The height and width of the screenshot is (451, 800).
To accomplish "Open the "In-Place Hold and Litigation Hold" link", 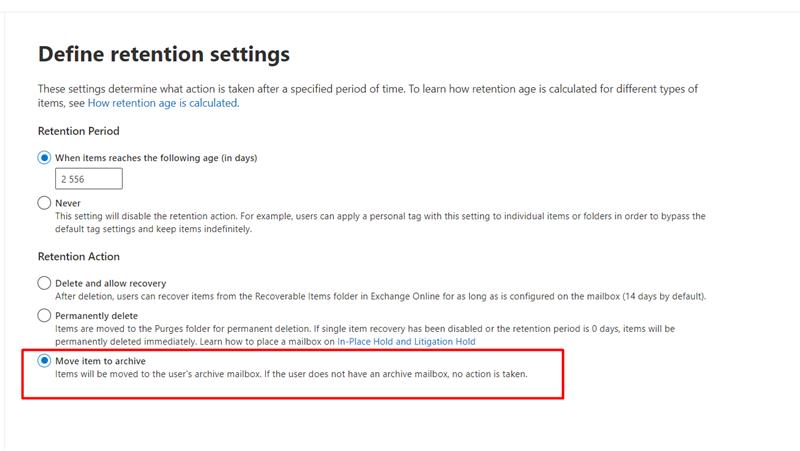I will (406, 341).
